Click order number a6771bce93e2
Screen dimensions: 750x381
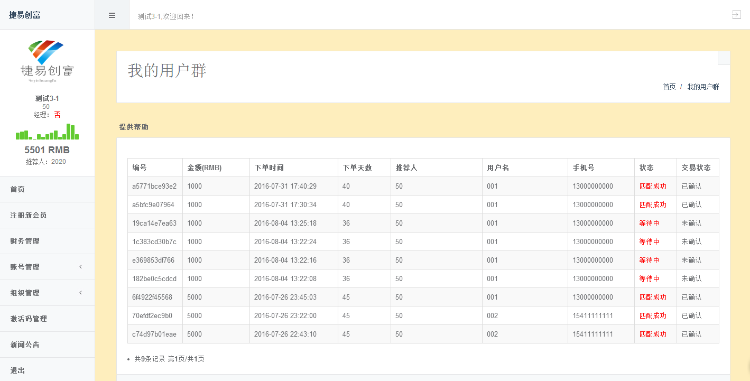click(154, 186)
